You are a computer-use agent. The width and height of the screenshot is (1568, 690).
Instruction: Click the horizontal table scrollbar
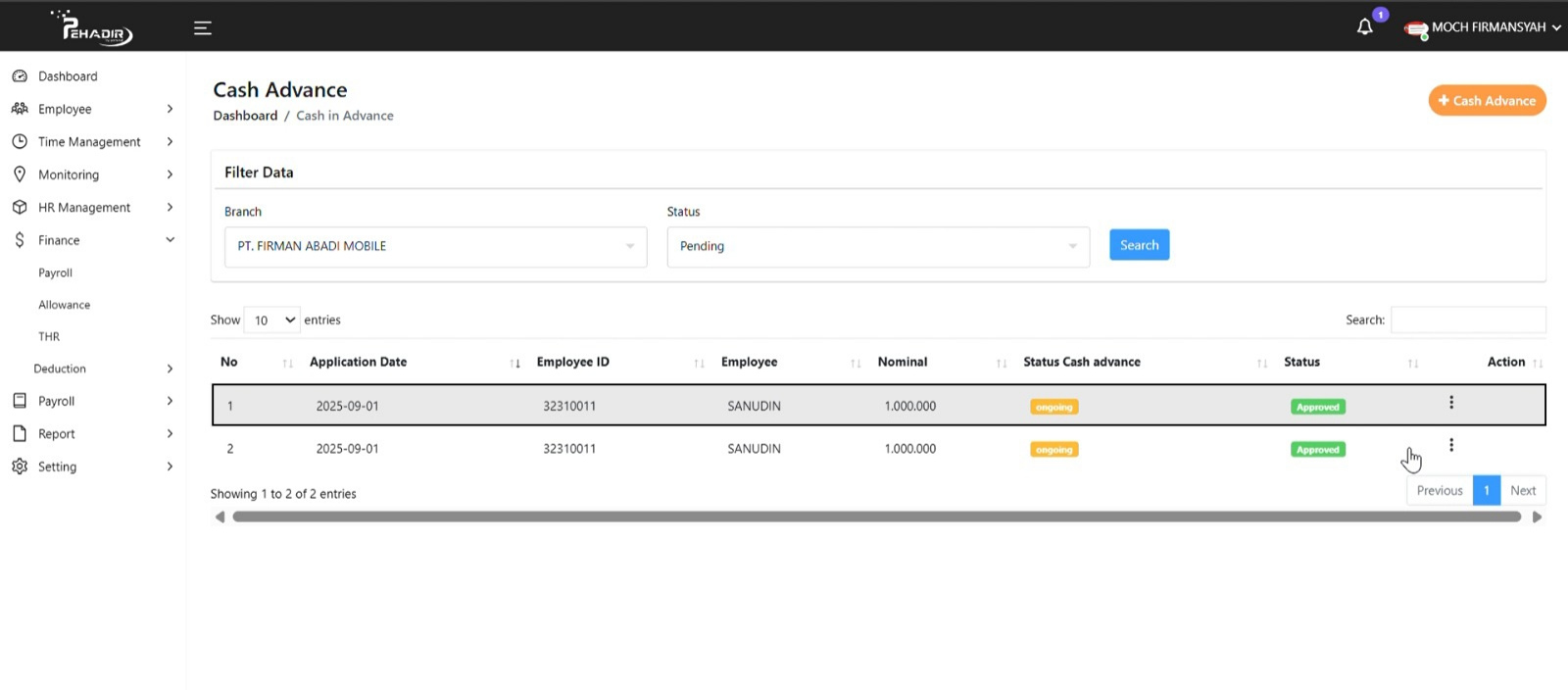click(x=876, y=517)
